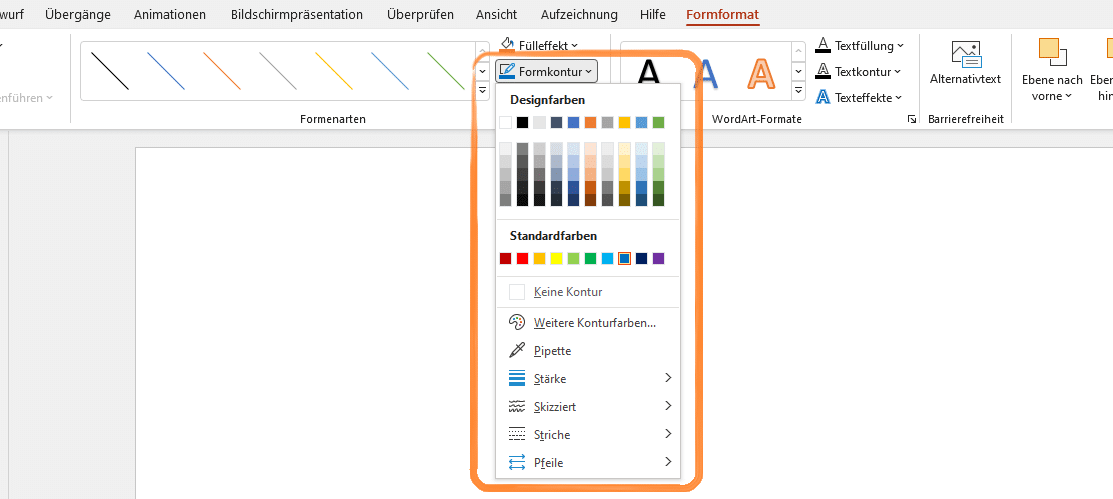Screen dimensions: 1113x499
Task: Expand the Formenarten gallery more button
Action: click(483, 91)
